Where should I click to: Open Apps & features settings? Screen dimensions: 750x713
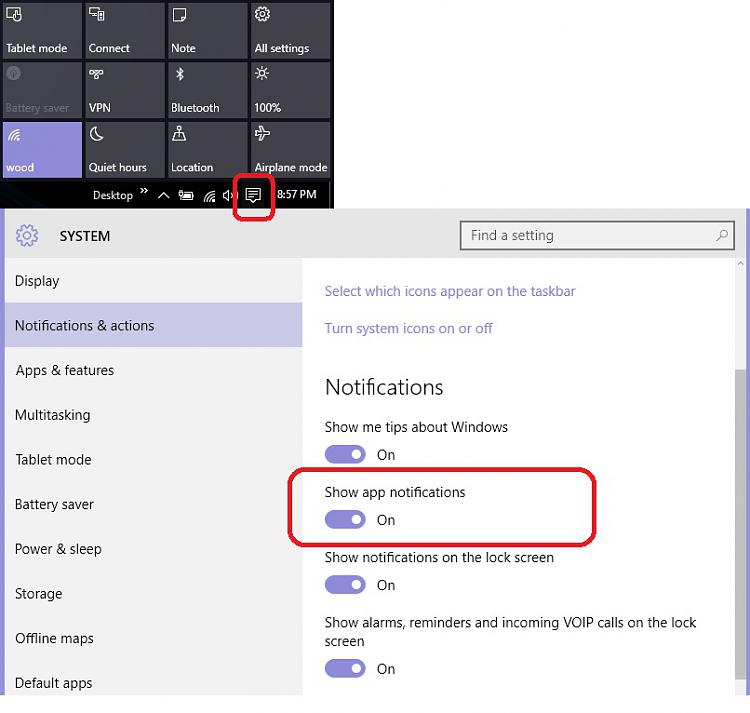click(154, 370)
